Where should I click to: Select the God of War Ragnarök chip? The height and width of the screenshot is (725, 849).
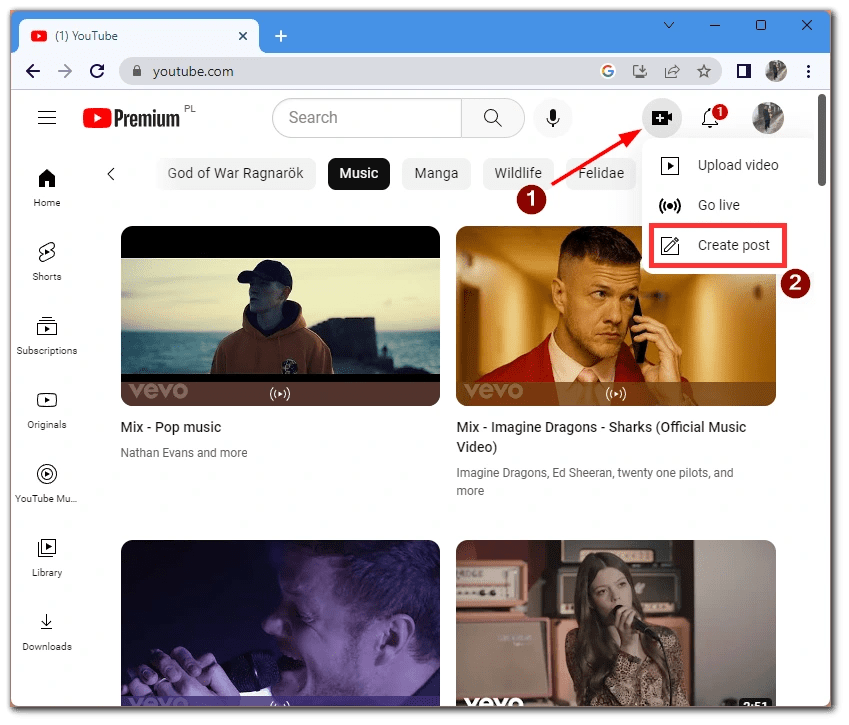click(x=236, y=173)
